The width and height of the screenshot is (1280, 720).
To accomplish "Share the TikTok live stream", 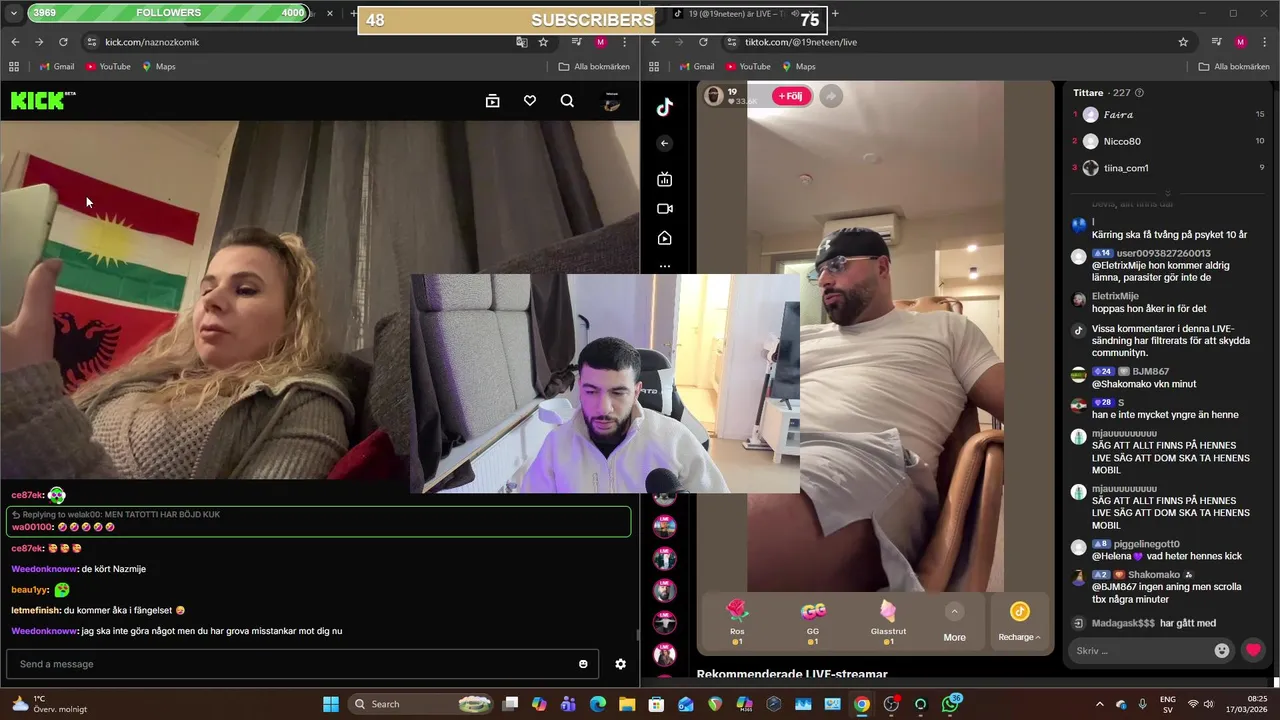I will click(831, 96).
